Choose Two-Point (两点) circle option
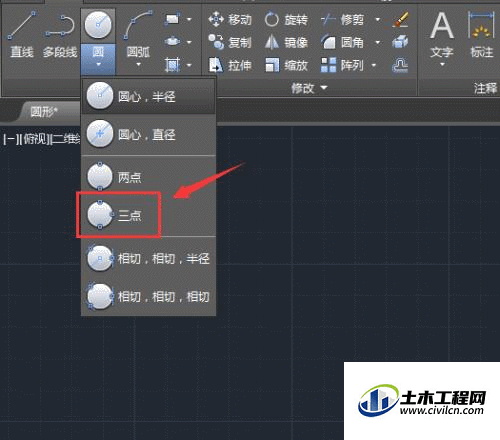Image resolution: width=500 pixels, height=440 pixels. pyautogui.click(x=149, y=177)
